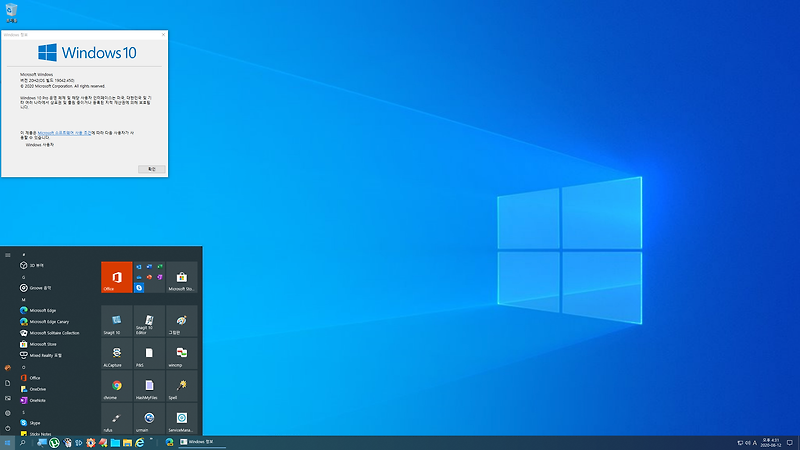Launch the chrome tile
Image resolution: width=800 pixels, height=450 pixels.
coord(116,386)
